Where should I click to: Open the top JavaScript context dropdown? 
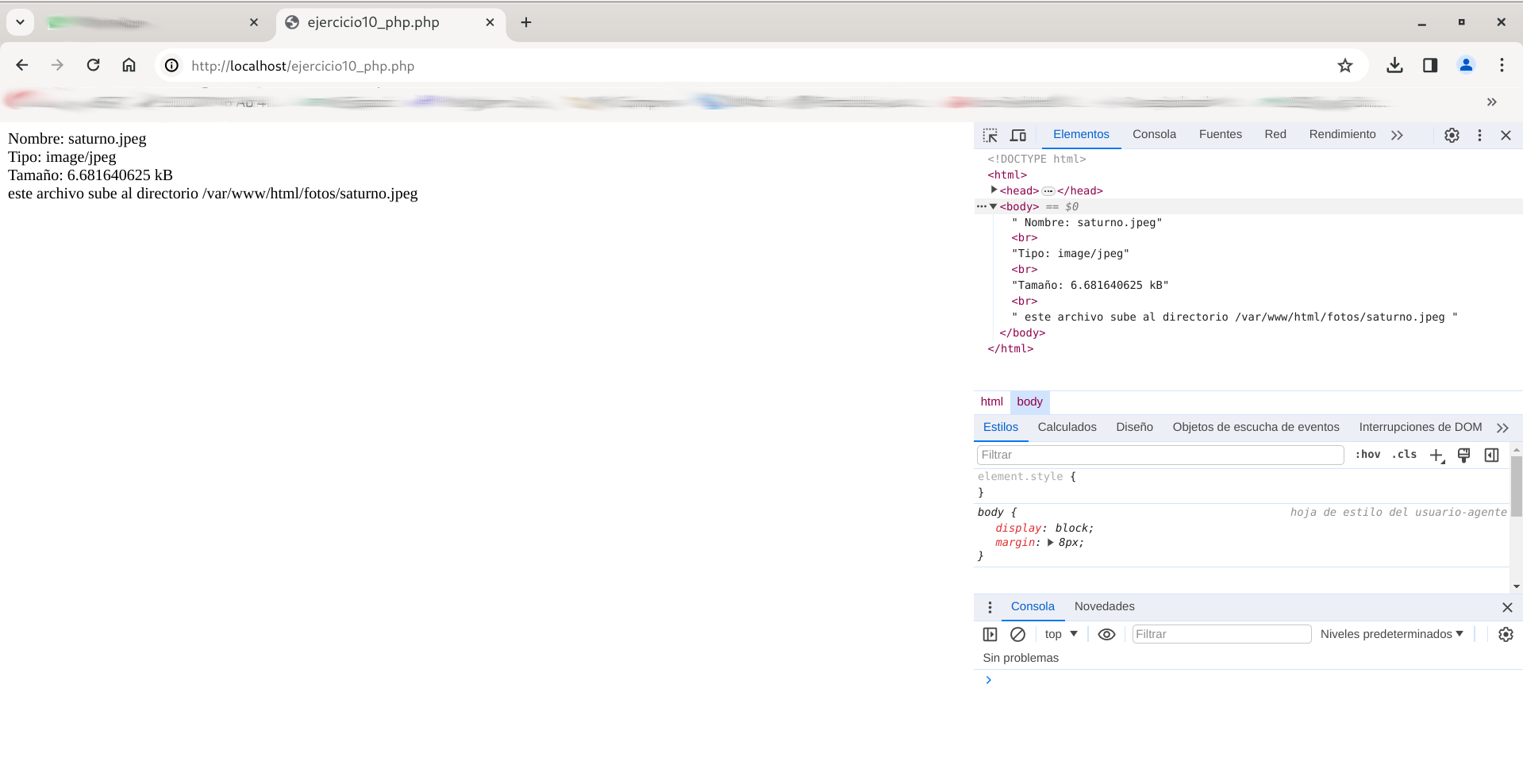pyautogui.click(x=1061, y=634)
